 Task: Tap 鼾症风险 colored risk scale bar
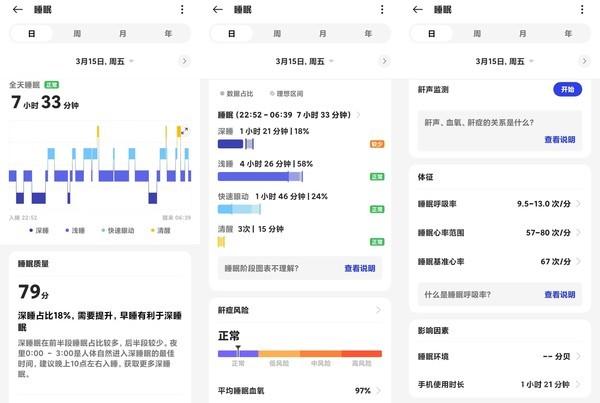300,354
